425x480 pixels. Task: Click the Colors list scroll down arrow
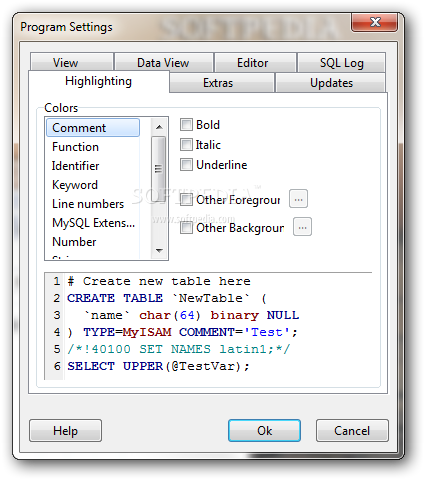click(x=159, y=250)
